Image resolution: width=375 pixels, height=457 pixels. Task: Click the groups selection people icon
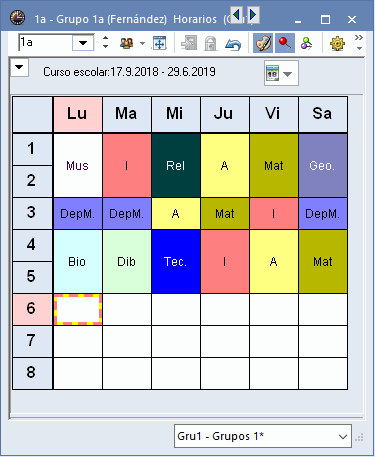point(127,43)
